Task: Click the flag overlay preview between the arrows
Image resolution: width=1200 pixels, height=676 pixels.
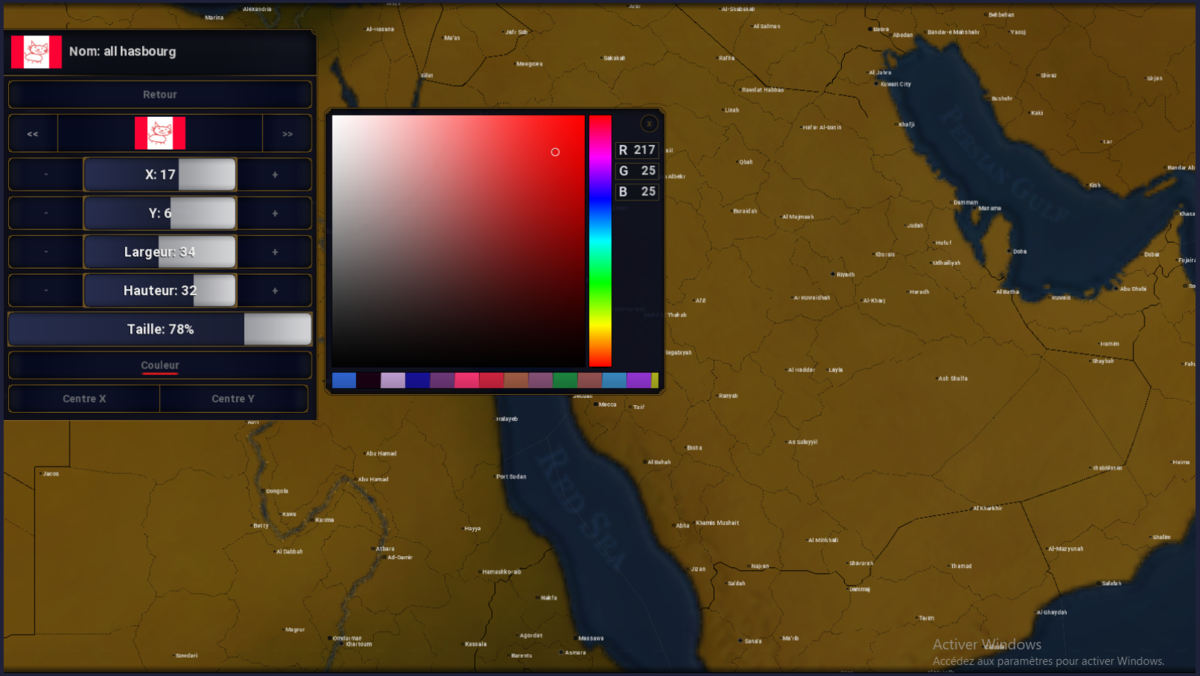Action: [160, 133]
